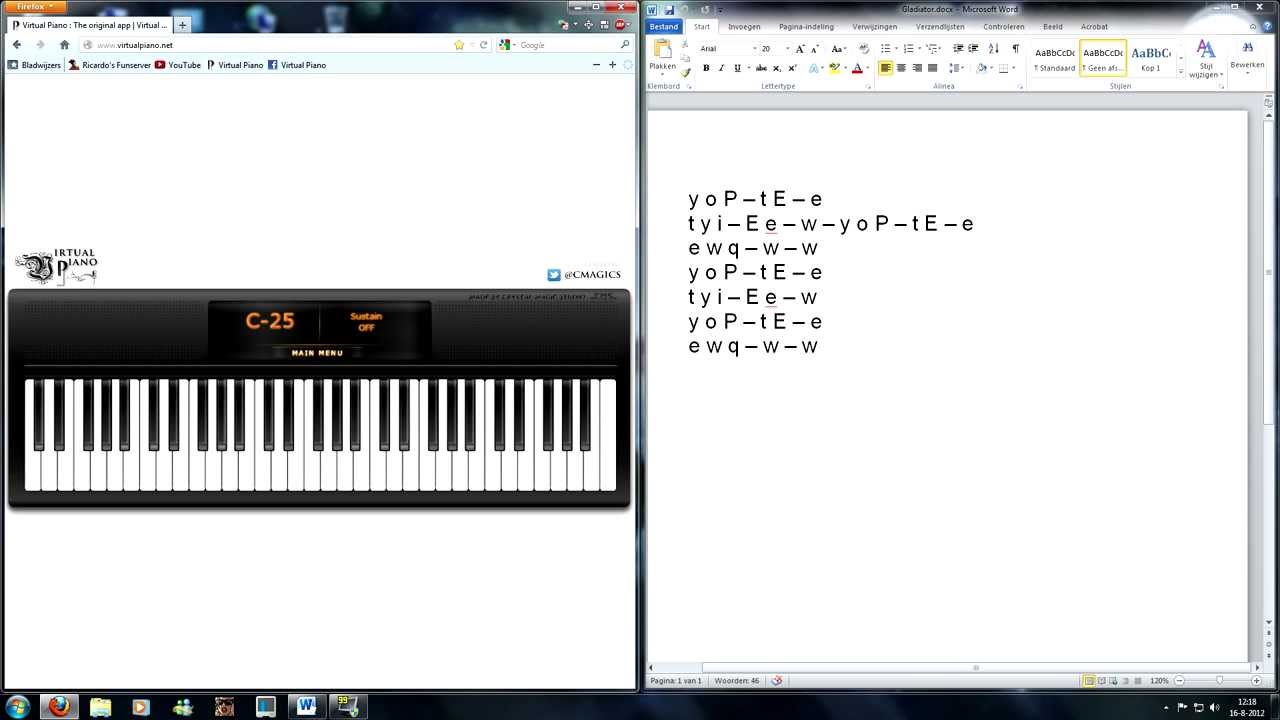Image resolution: width=1280 pixels, height=720 pixels.
Task: Toggle the active left-align text button
Action: click(886, 68)
